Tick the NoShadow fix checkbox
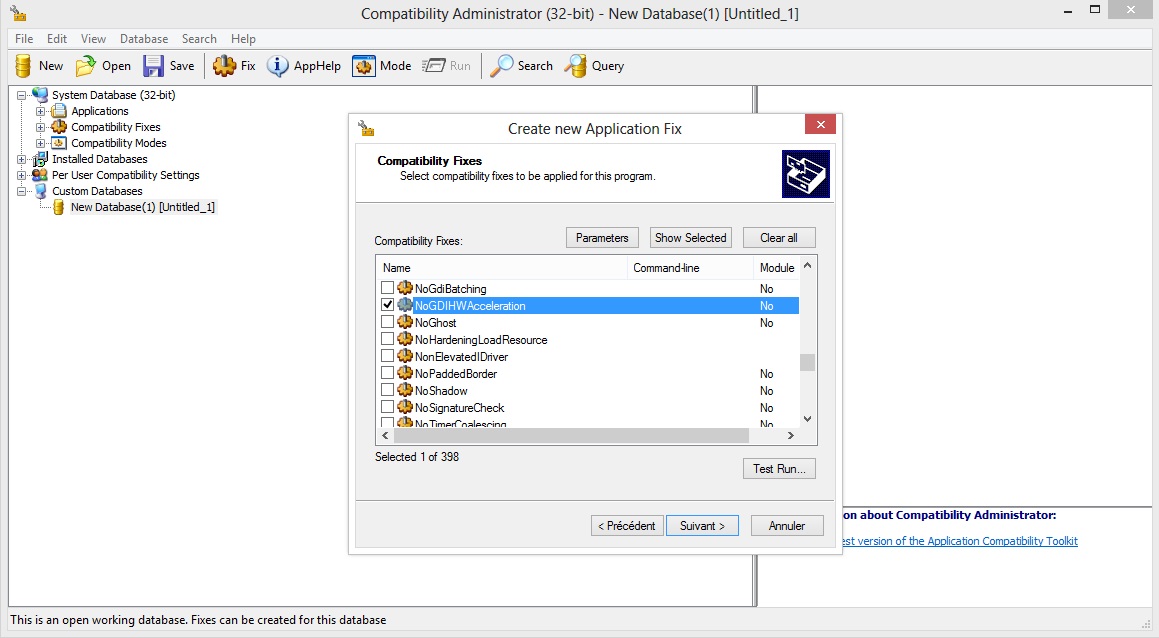1159x638 pixels. coord(387,390)
